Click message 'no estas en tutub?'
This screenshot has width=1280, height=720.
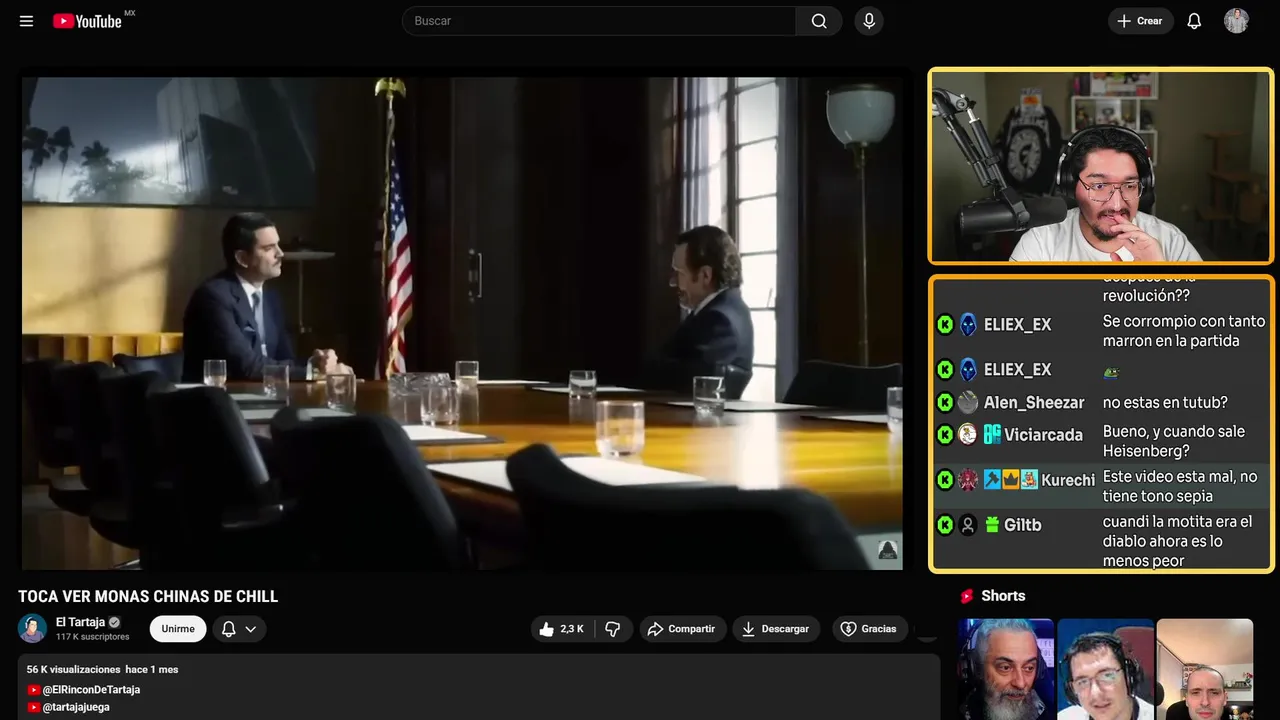(x=1165, y=403)
